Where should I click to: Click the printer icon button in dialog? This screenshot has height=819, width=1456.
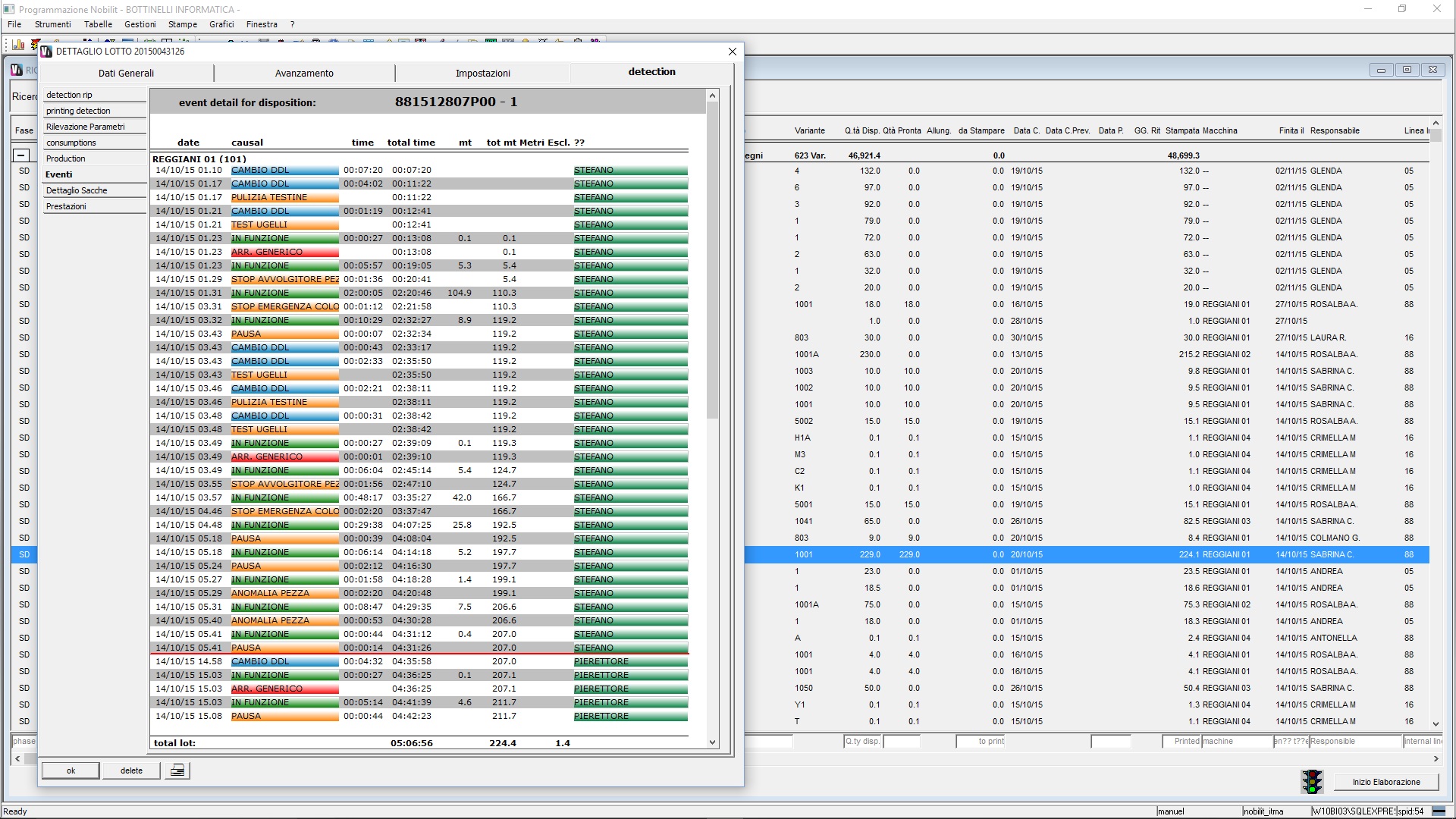pyautogui.click(x=177, y=770)
